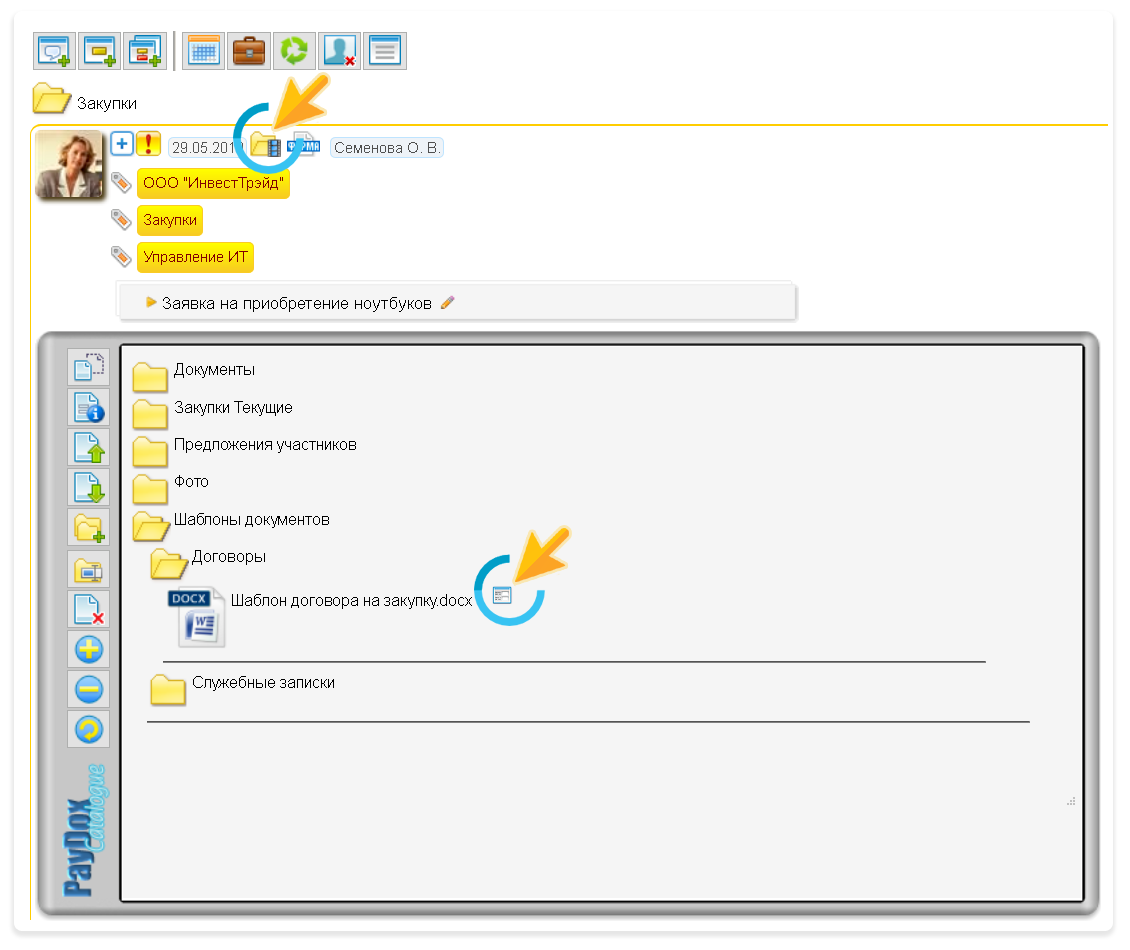
Task: Click the document info icon in sidebar
Action: (x=89, y=408)
